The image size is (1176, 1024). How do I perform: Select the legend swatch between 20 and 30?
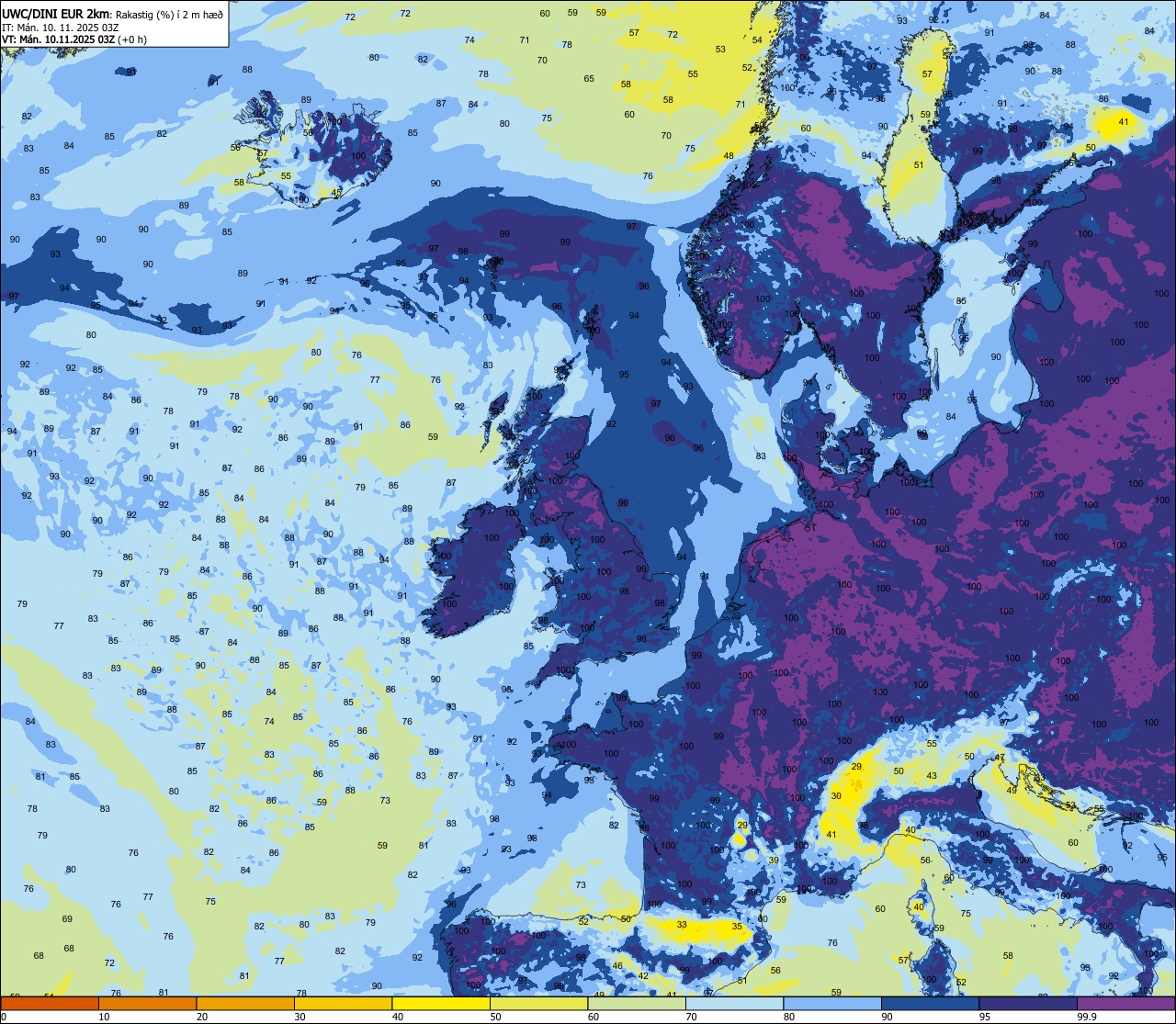coord(245,1003)
